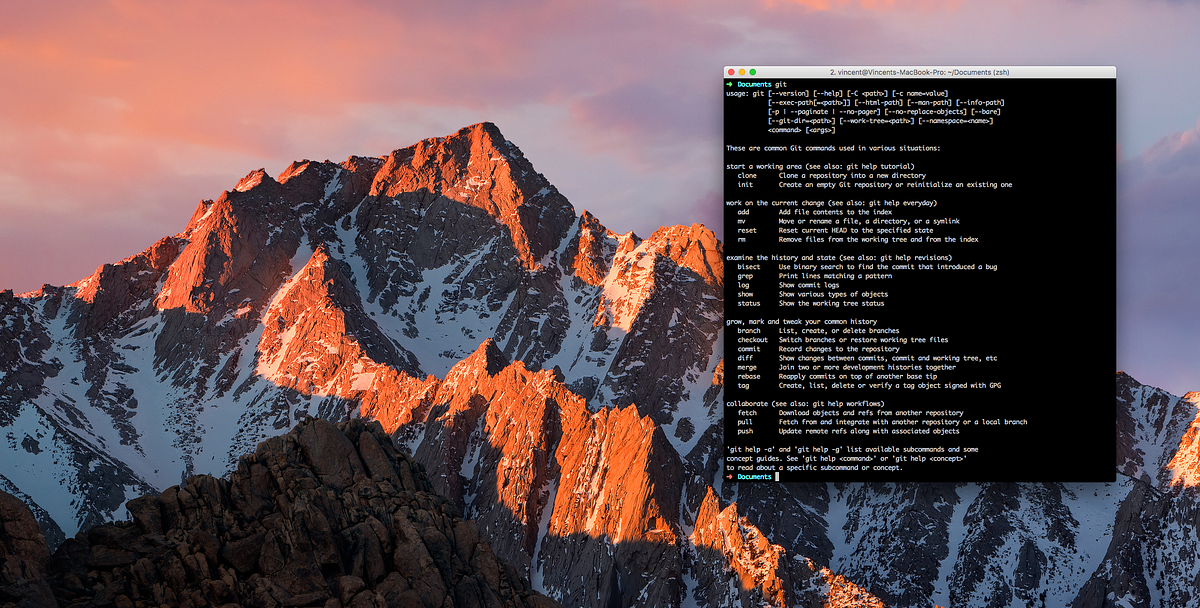Screen dimensions: 1200x608
Task: Click the green arrow of the last prompt
Action: click(x=730, y=477)
